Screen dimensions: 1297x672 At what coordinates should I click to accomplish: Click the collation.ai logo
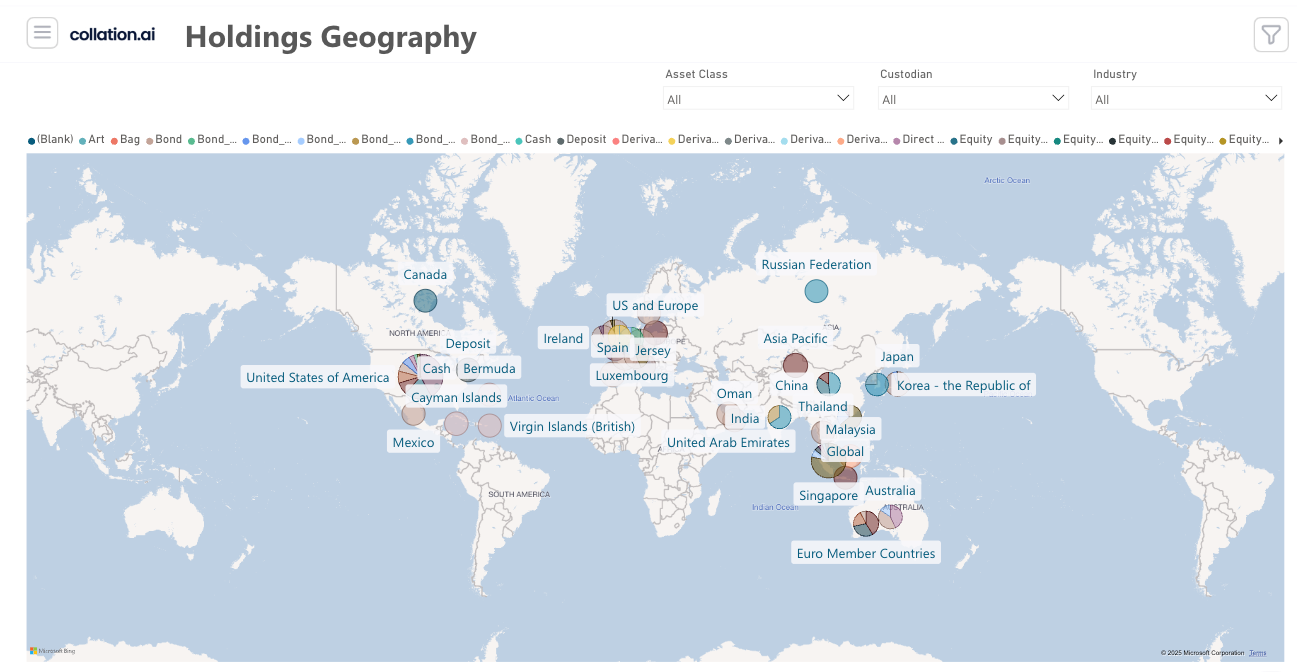[x=112, y=34]
